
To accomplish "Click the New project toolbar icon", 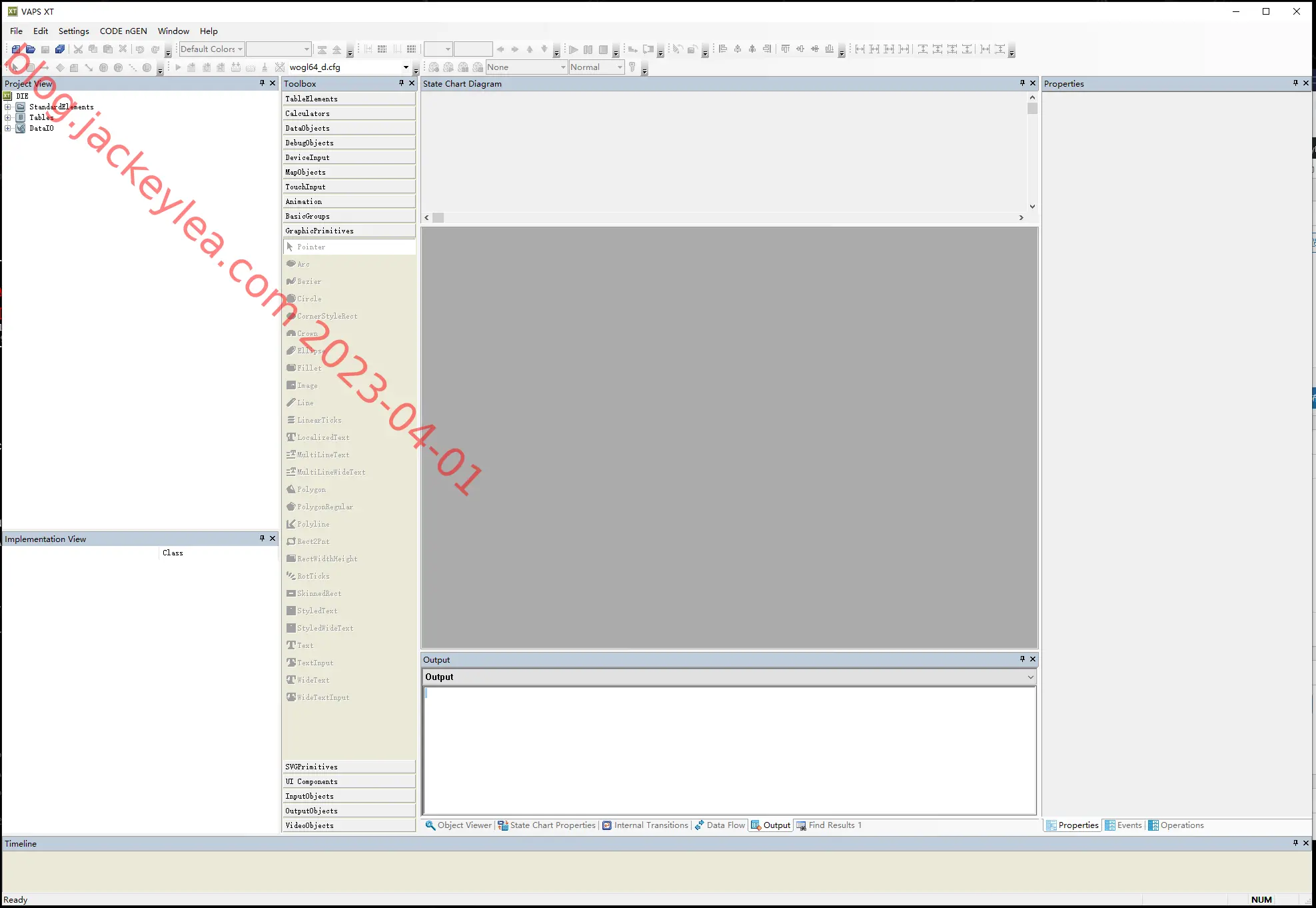I will point(16,49).
